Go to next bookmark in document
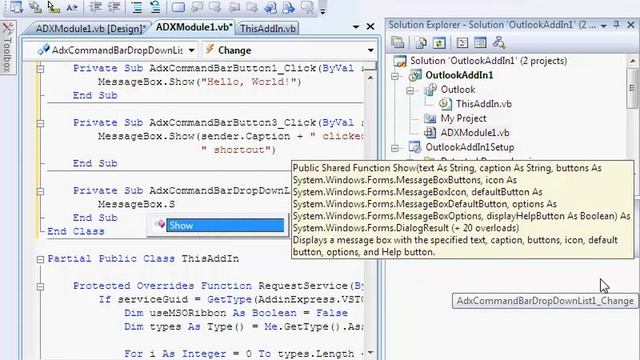 [289, 7]
